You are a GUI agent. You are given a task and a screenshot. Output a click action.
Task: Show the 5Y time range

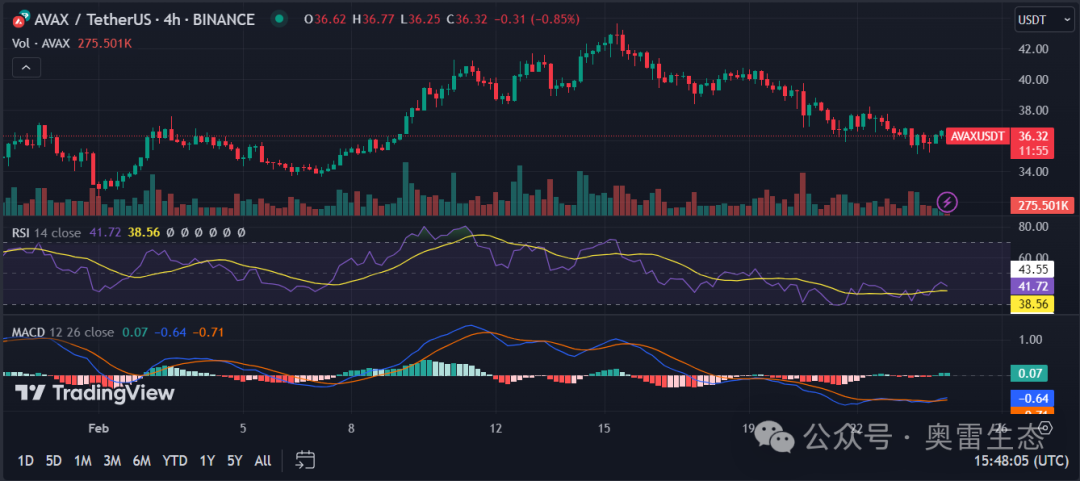click(x=234, y=461)
